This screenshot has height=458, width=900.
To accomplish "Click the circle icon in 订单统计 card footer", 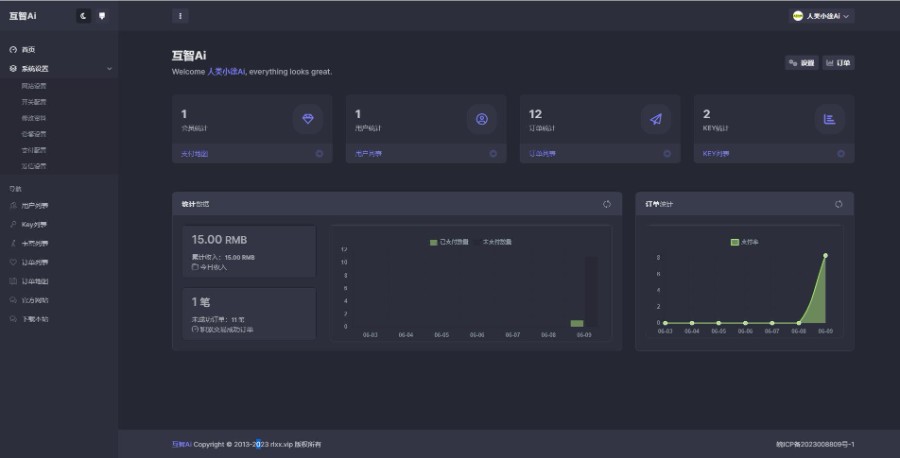I will pyautogui.click(x=667, y=154).
